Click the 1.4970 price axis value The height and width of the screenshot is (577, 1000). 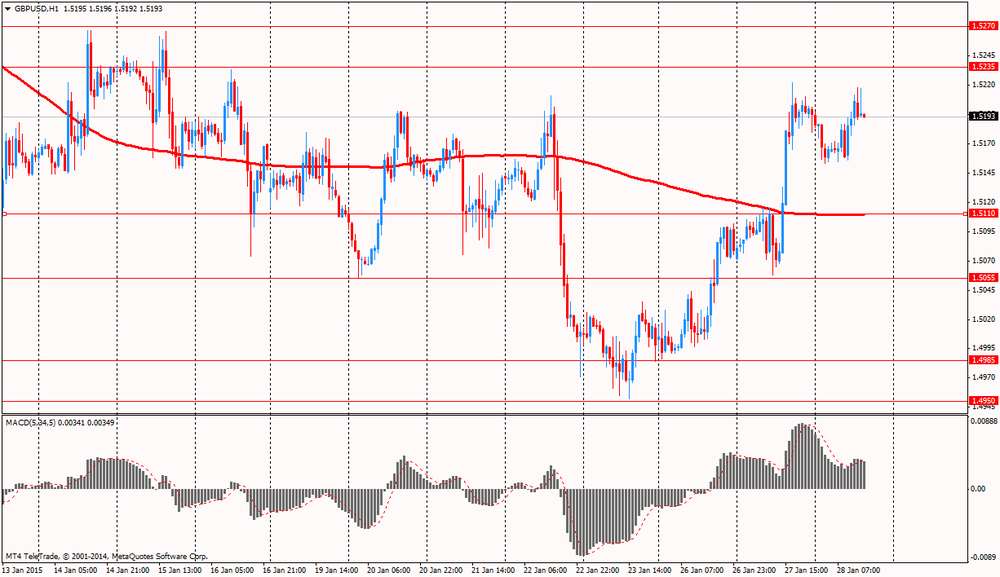[983, 377]
